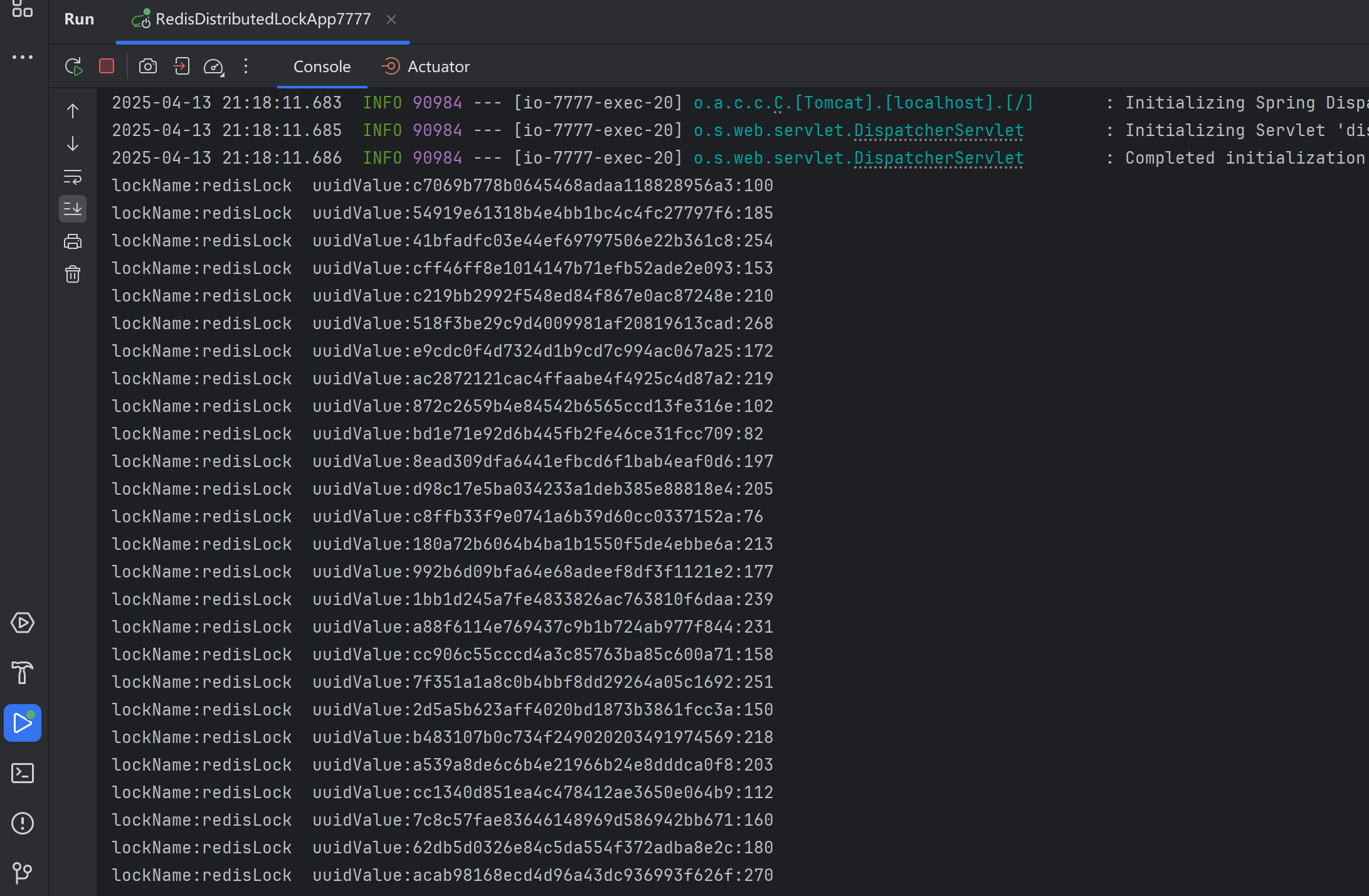Switch to the Console tab
1369x896 pixels.
coord(322,66)
